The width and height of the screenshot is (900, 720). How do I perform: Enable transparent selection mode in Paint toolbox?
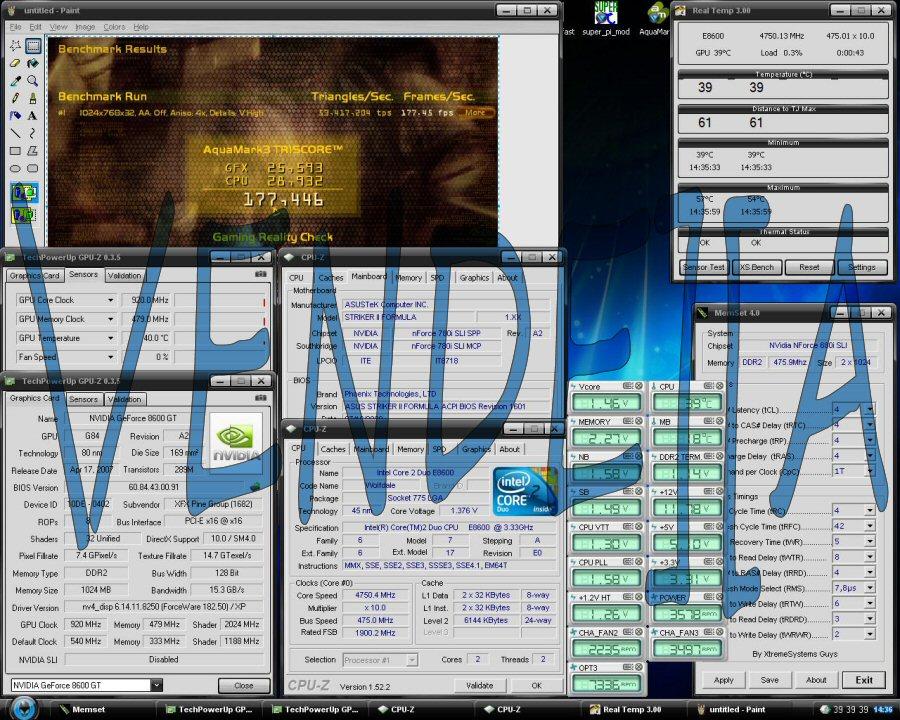(24, 215)
